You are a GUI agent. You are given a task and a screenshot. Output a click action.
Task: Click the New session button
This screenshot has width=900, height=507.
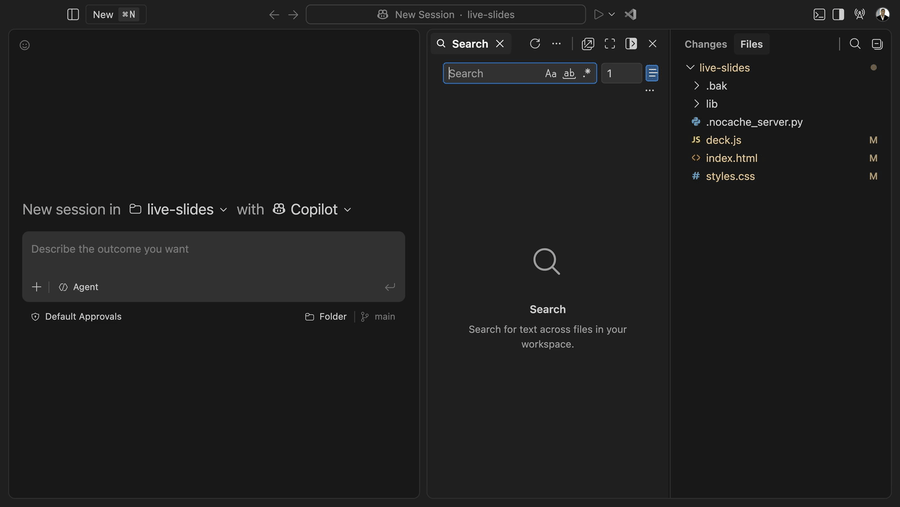click(116, 14)
